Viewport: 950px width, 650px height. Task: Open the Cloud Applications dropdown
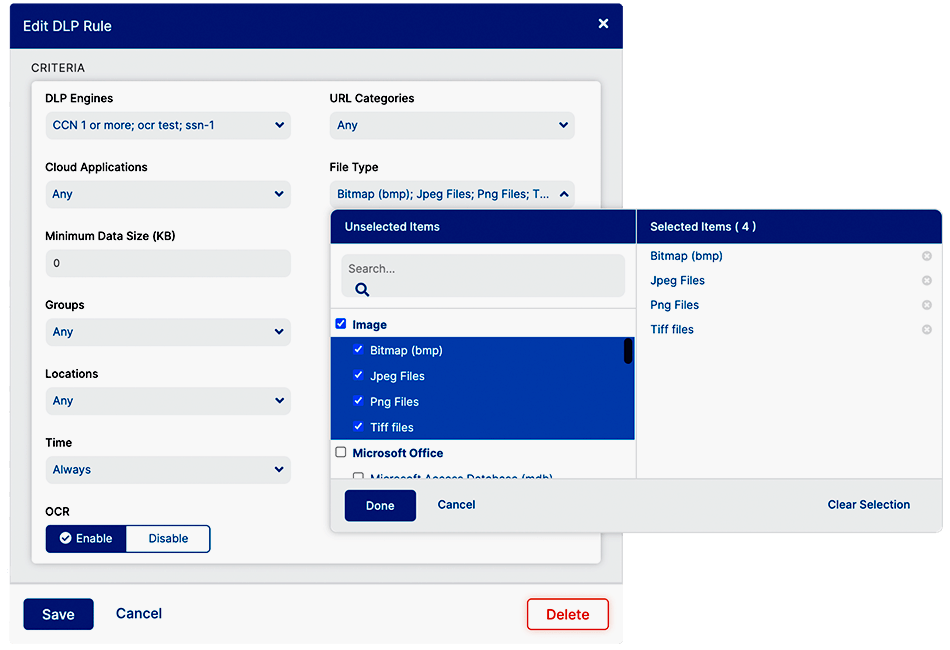click(x=168, y=194)
